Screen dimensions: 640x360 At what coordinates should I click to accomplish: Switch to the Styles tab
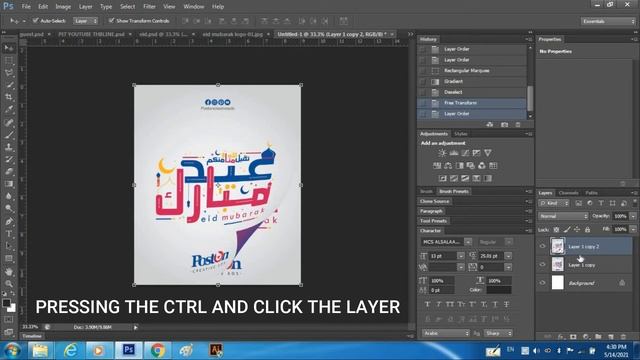[460, 134]
